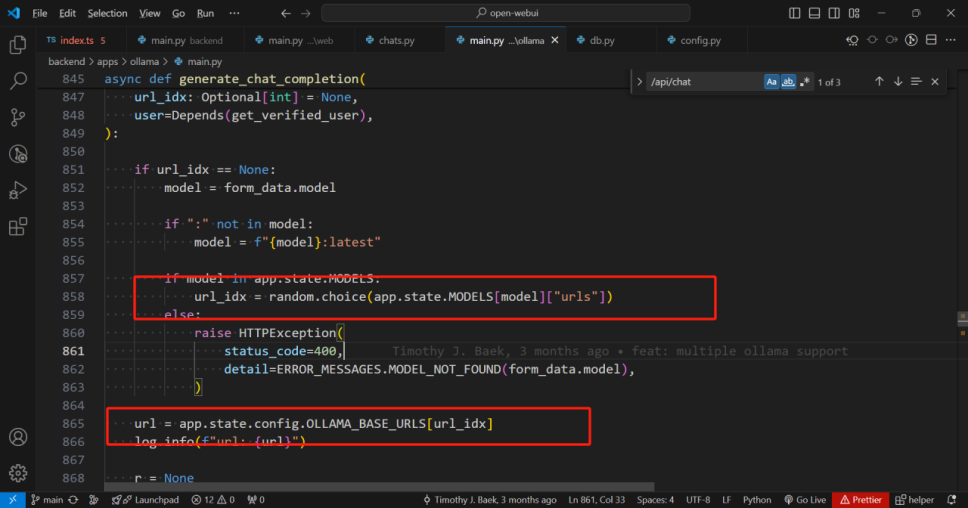Select Python language mode
Viewport: 968px width, 508px height.
[757, 500]
